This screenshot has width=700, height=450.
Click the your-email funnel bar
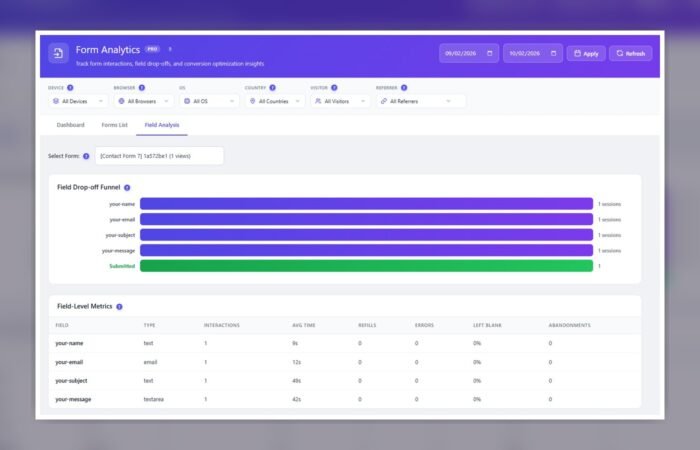click(367, 219)
